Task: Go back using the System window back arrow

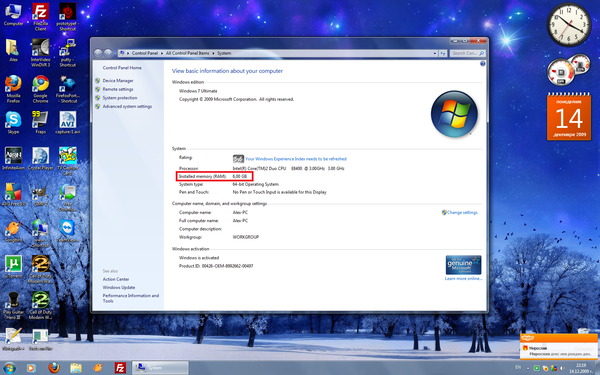Action: click(98, 53)
